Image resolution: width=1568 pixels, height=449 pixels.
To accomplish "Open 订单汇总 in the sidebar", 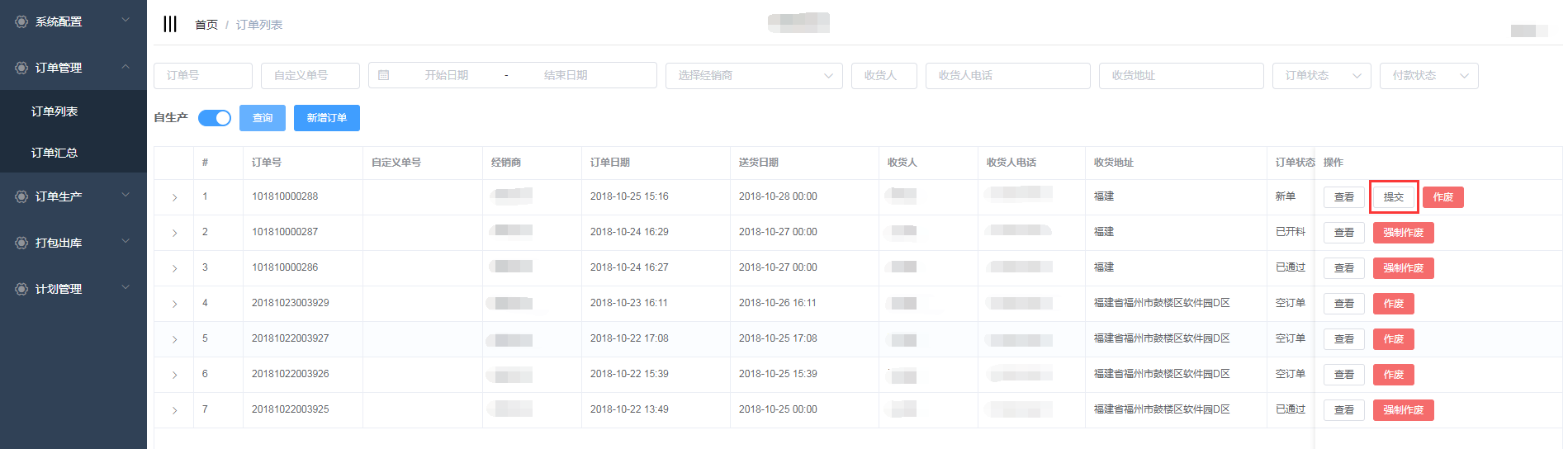I will (54, 153).
